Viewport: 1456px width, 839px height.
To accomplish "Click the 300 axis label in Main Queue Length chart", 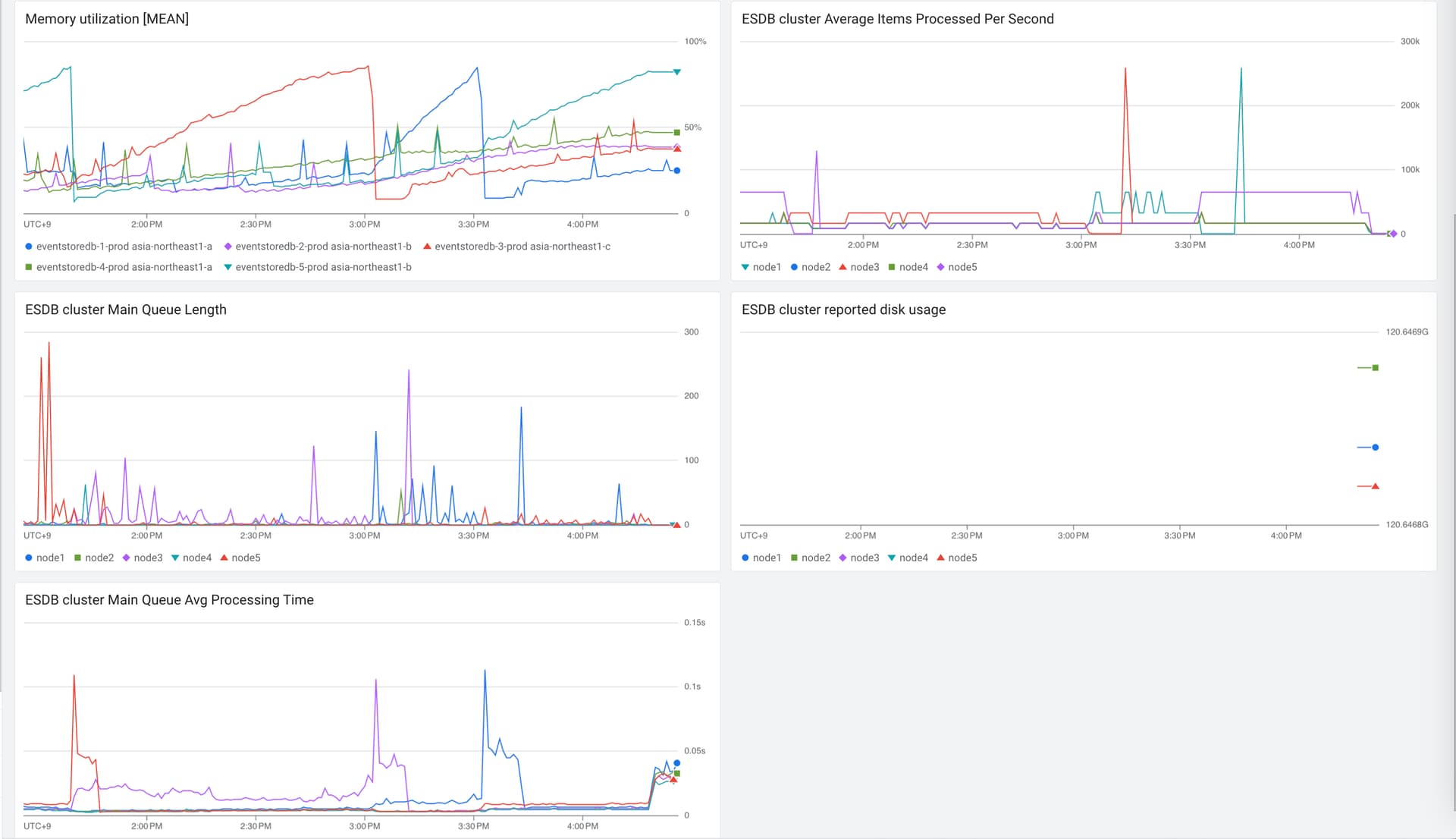I will point(691,332).
